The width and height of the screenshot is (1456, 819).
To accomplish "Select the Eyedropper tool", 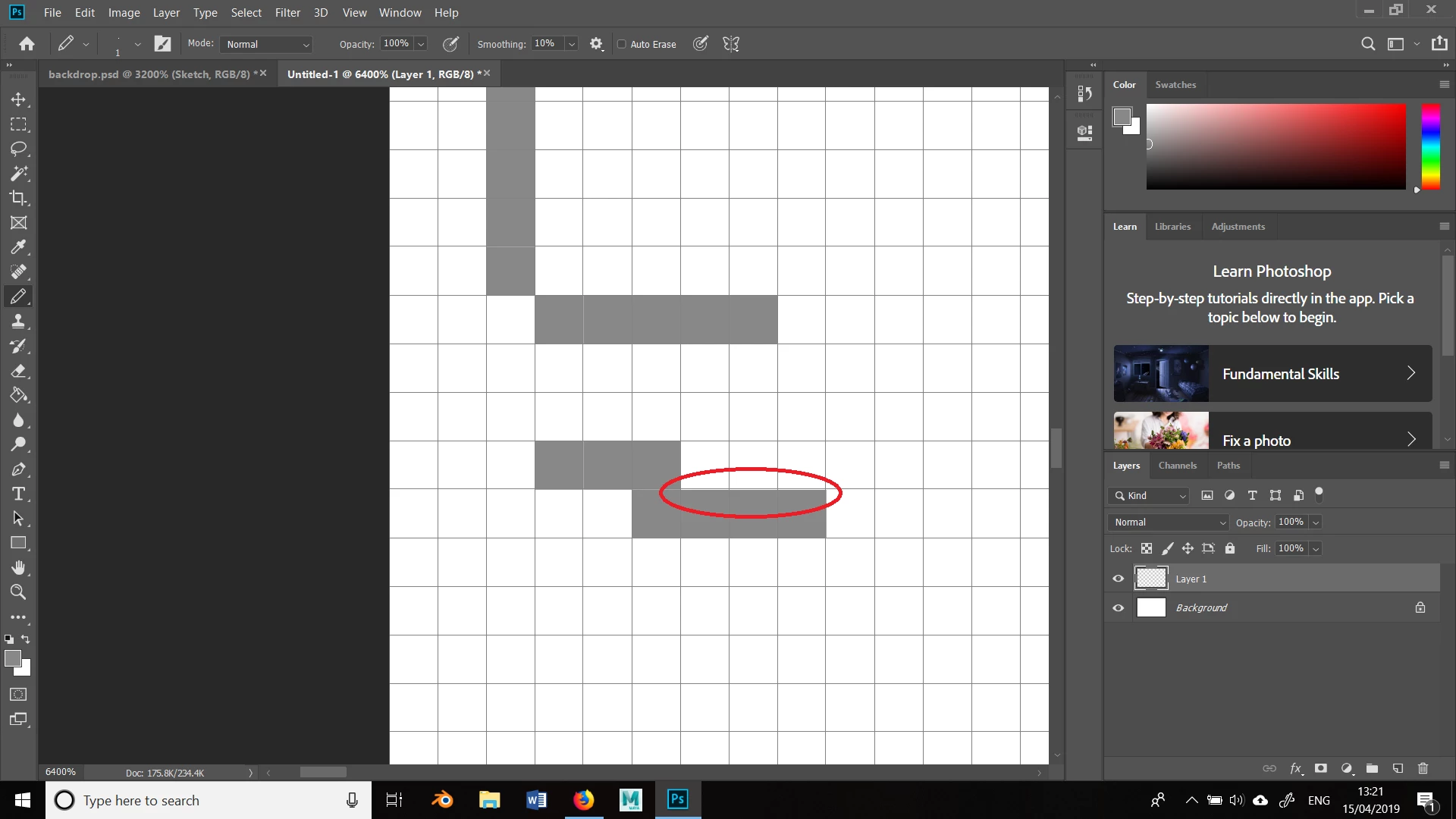I will coord(18,247).
